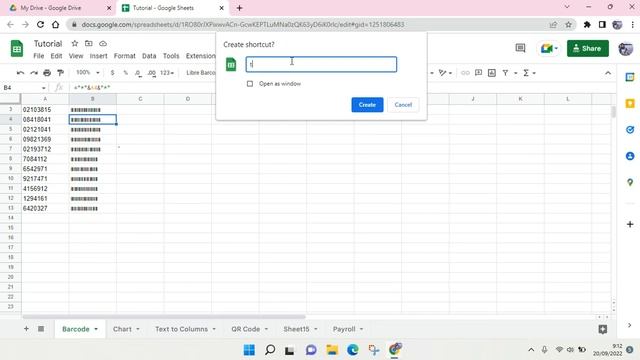Star the Tutorial document

point(75,43)
